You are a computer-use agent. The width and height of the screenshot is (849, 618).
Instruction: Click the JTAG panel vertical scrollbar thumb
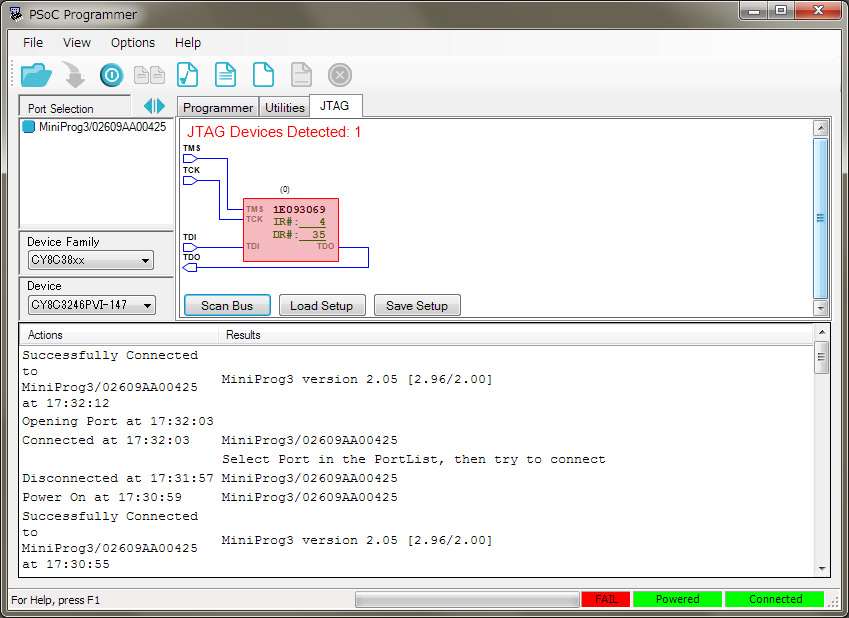[x=820, y=218]
